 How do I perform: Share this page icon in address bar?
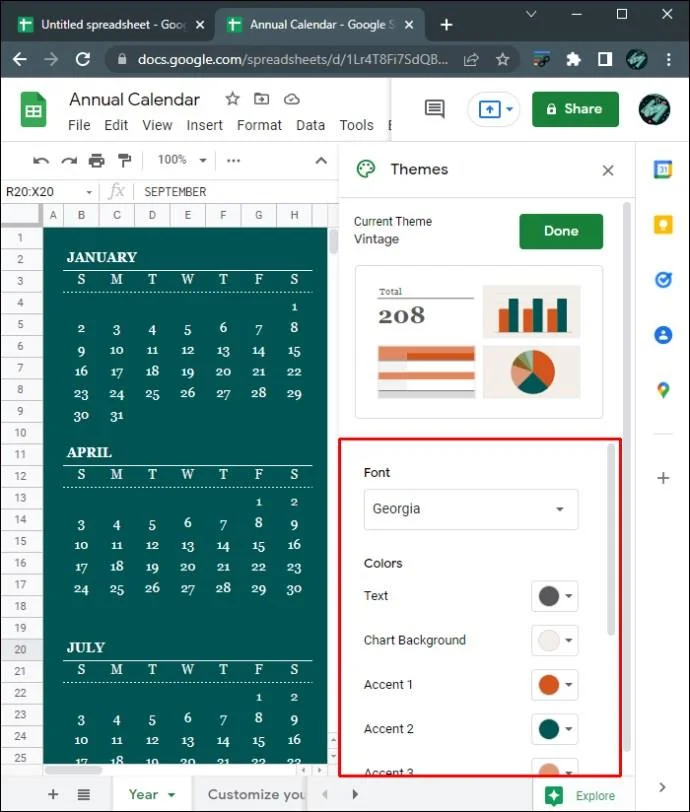pos(471,60)
